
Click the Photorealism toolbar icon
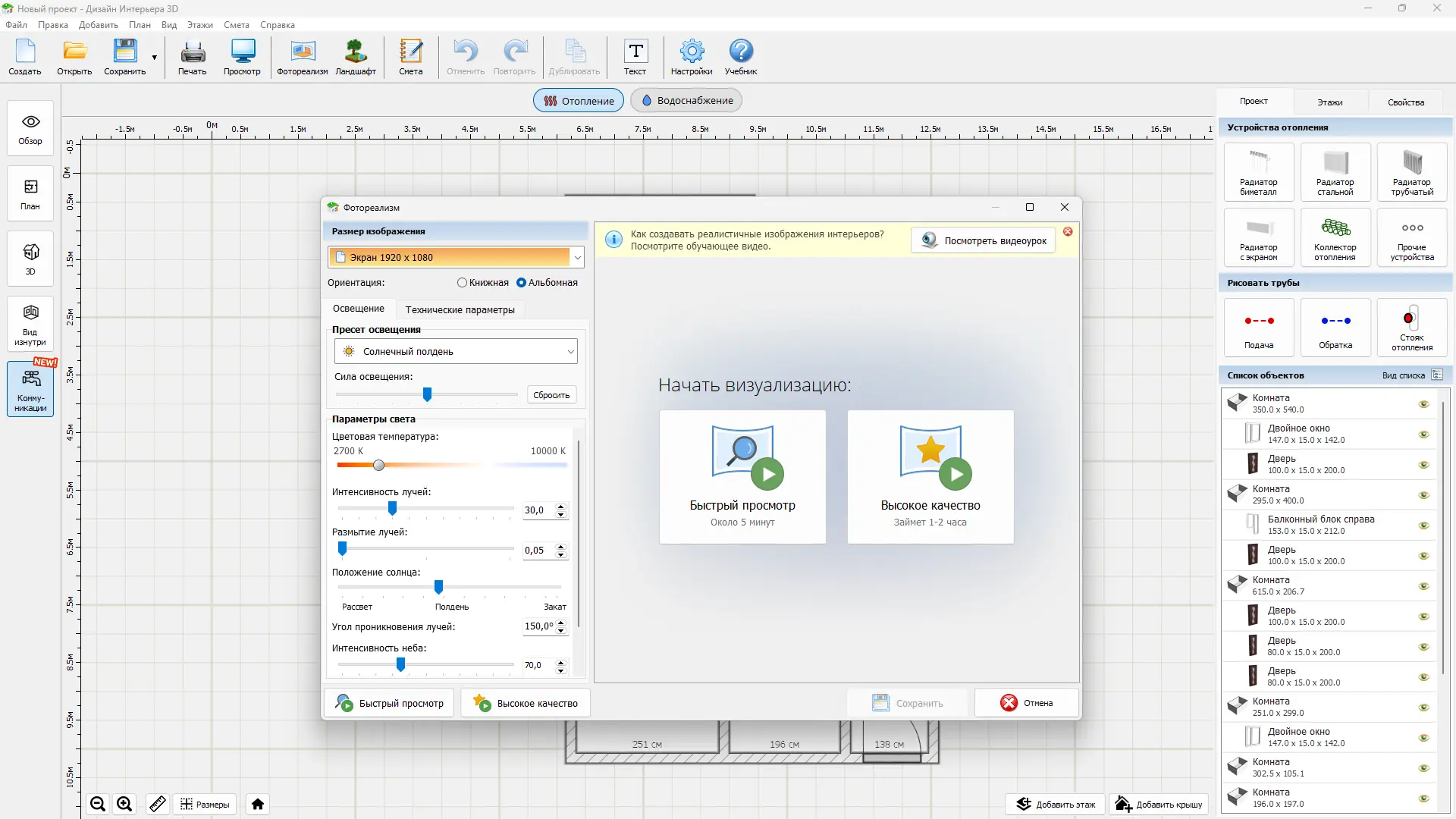pos(302,58)
